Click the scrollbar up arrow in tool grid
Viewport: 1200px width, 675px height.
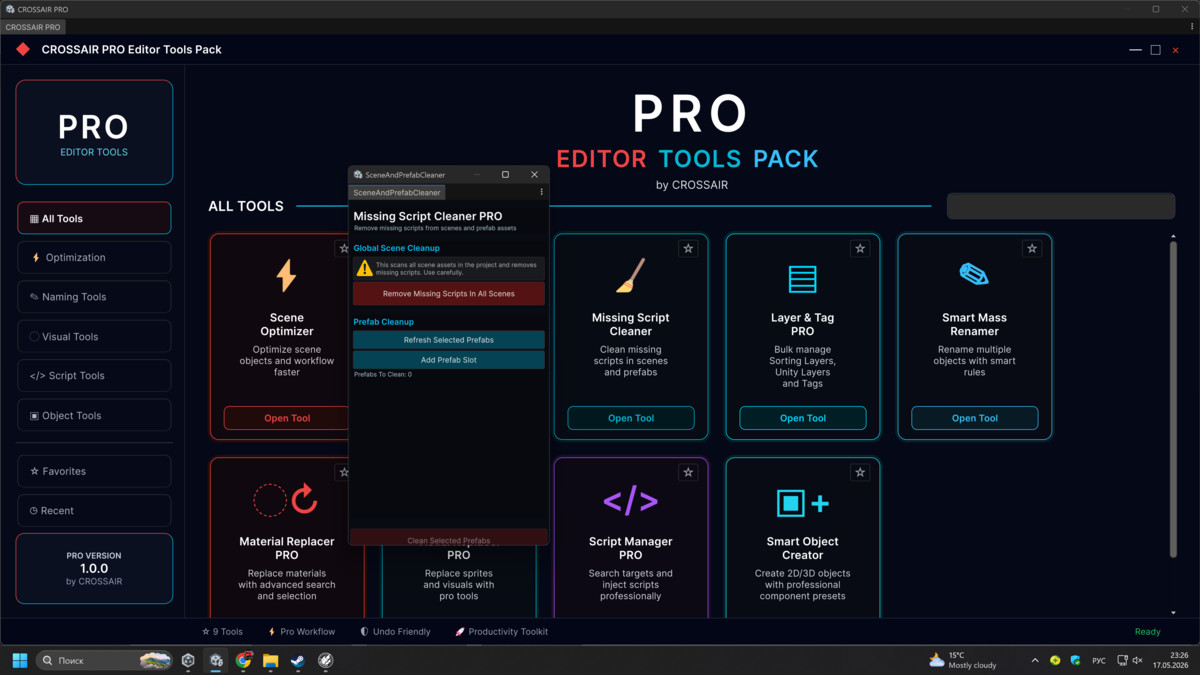pos(1174,237)
